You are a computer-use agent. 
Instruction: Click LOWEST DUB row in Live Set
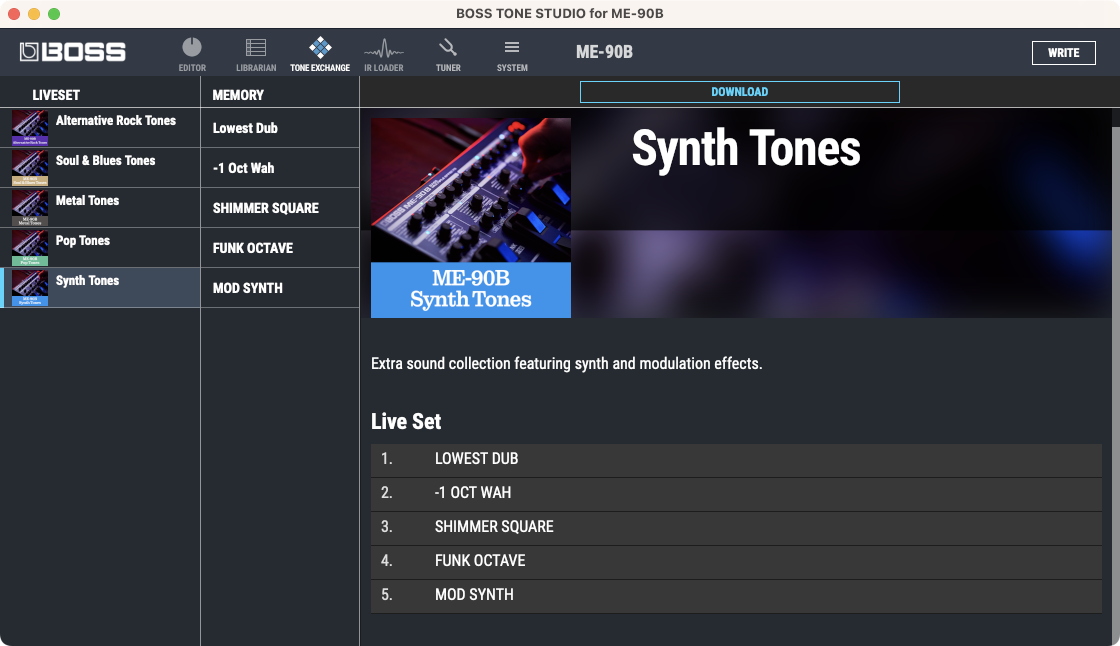pos(735,459)
